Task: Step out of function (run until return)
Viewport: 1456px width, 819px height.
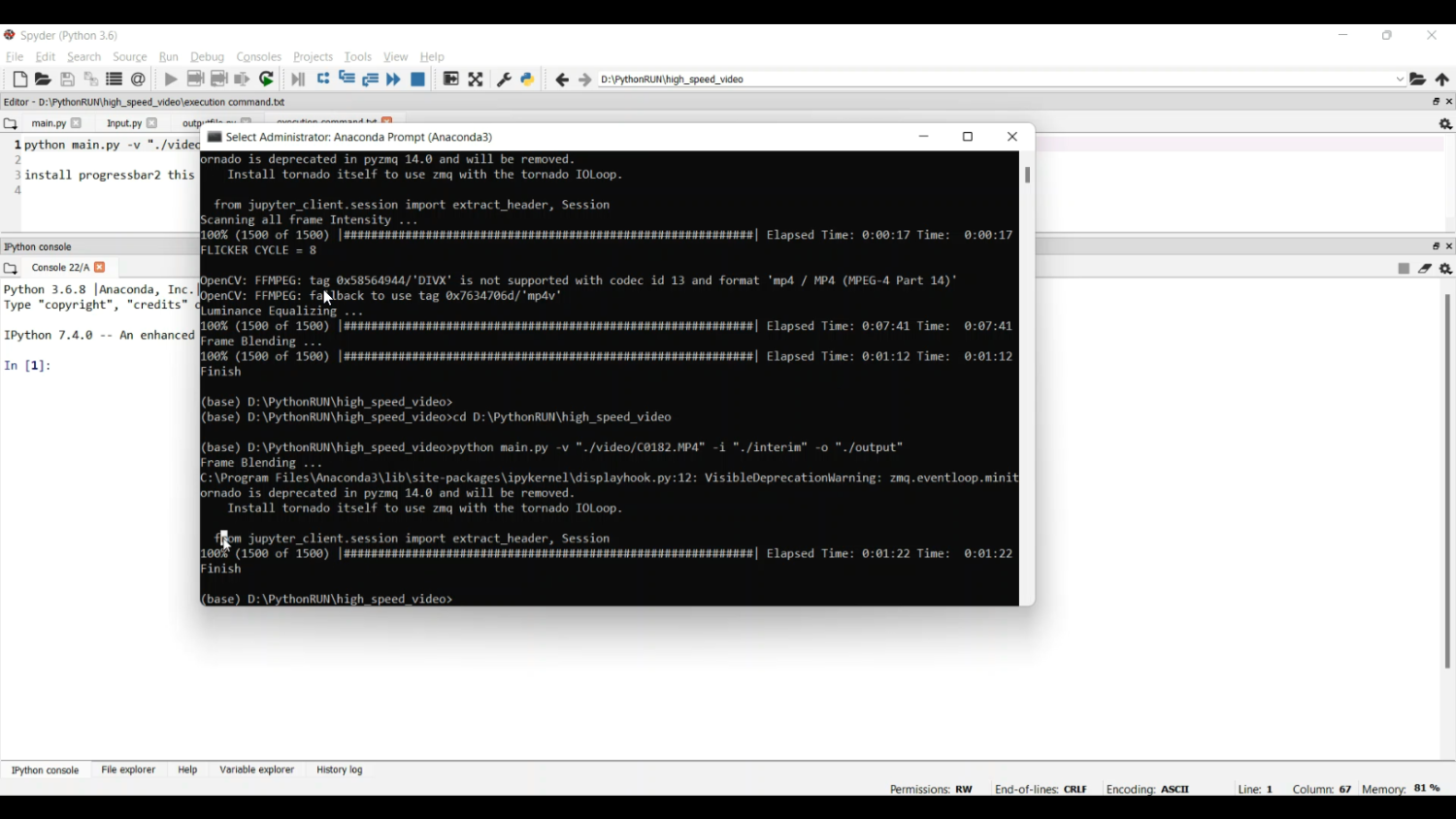Action: click(x=371, y=80)
